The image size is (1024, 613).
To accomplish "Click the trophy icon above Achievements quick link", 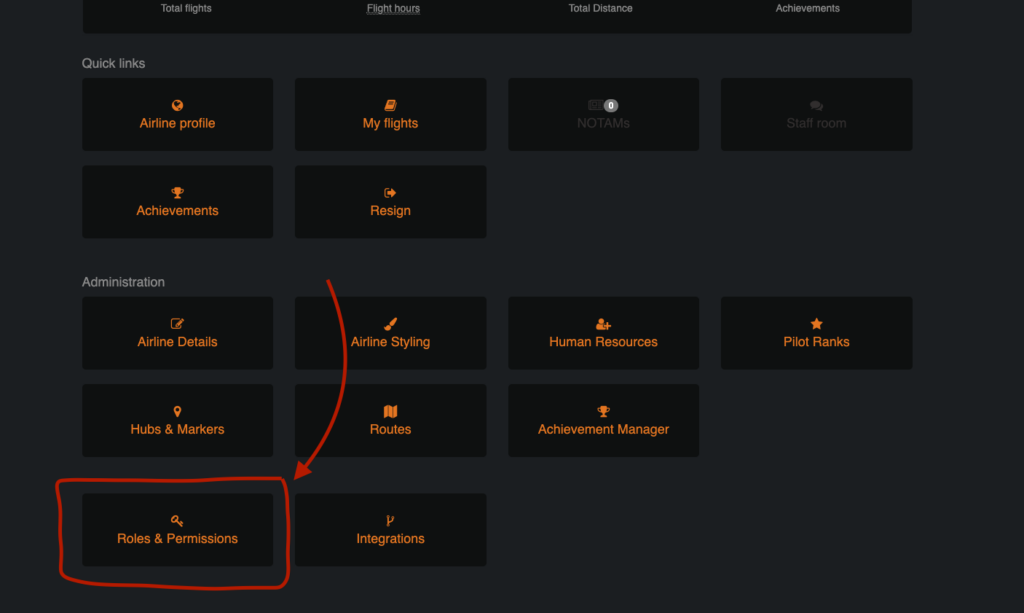I will [177, 193].
